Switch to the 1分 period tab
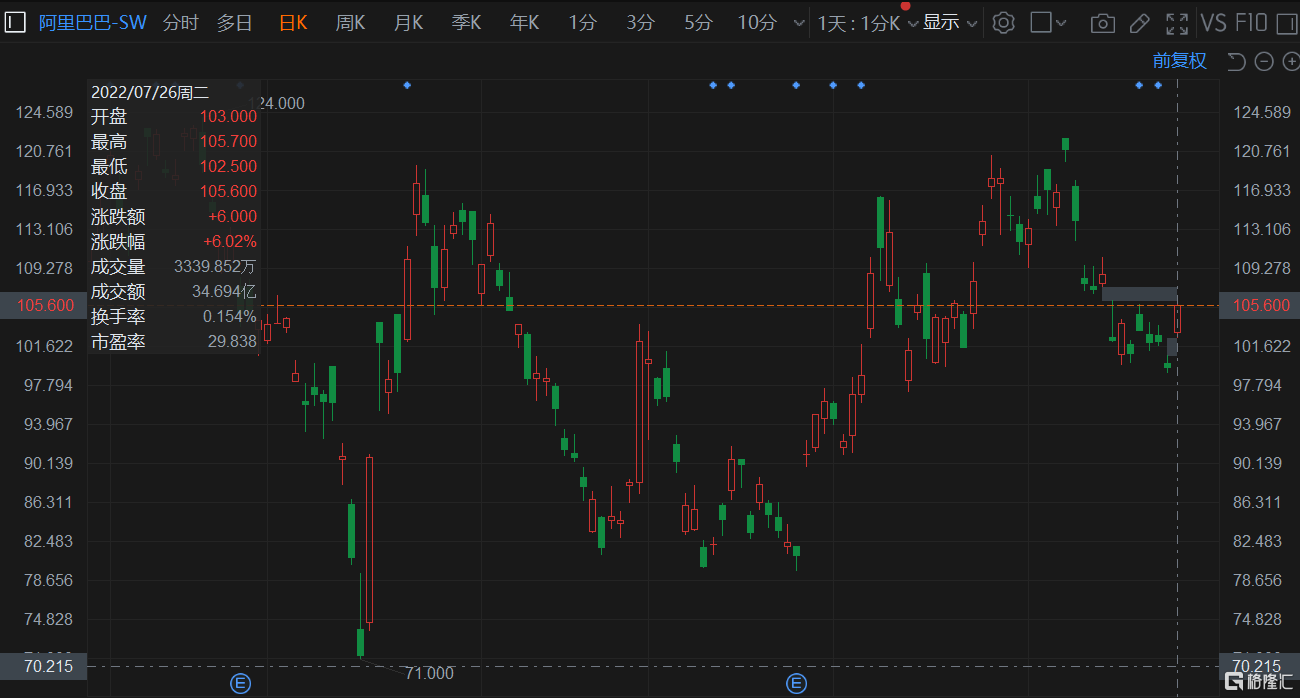 583,23
